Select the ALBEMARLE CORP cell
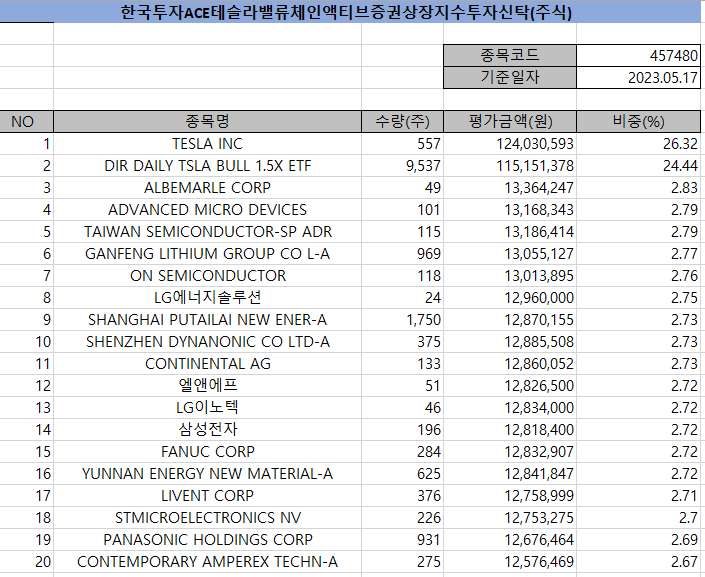This screenshot has height=577, width=705. (207, 188)
